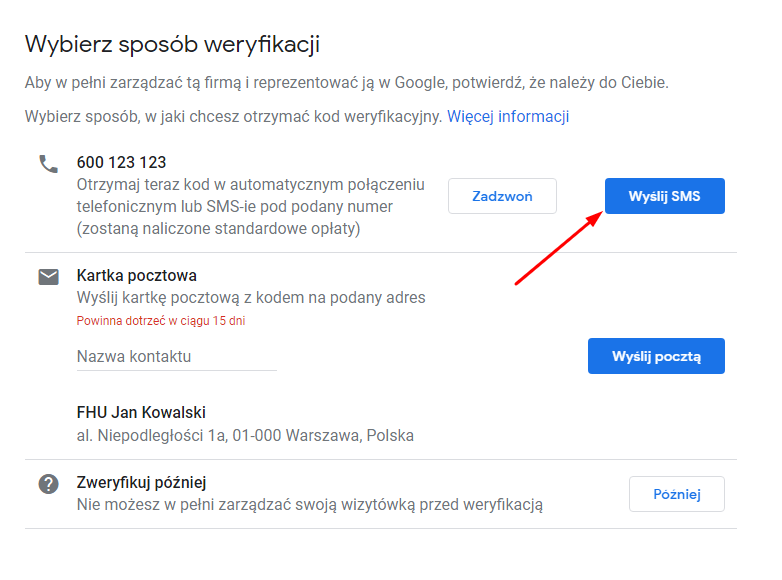
Task: Click the Wybierz sposób weryfikacji title
Action: (x=172, y=44)
